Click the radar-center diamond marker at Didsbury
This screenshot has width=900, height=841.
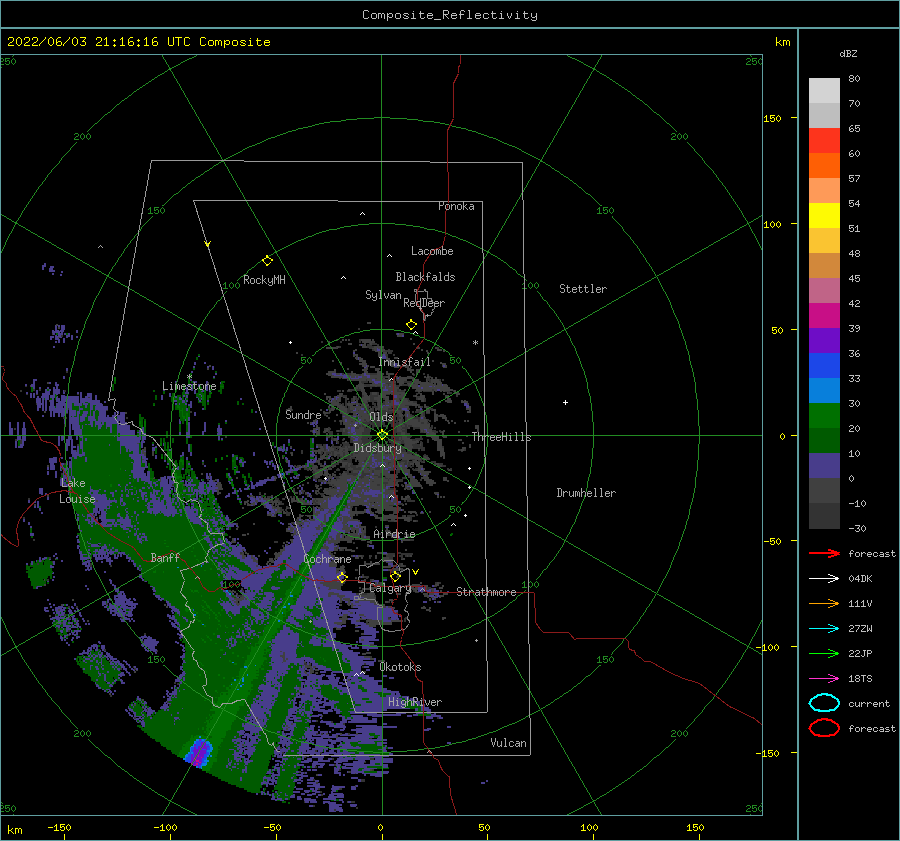click(x=382, y=435)
